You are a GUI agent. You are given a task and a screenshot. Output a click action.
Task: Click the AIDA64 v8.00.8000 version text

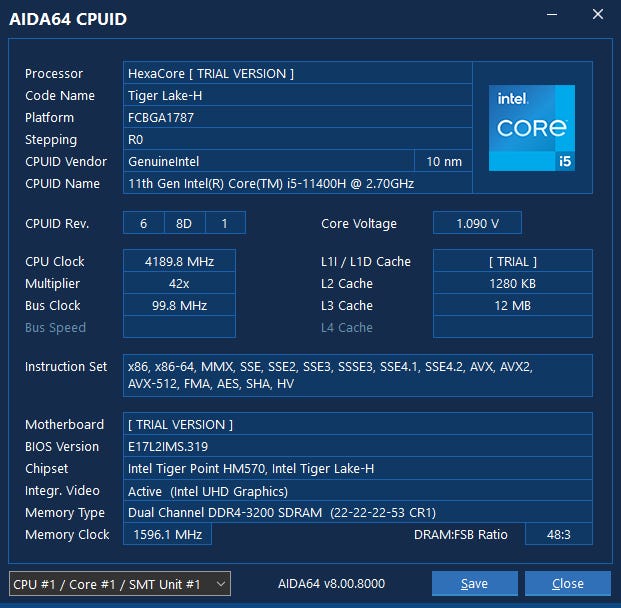331,583
